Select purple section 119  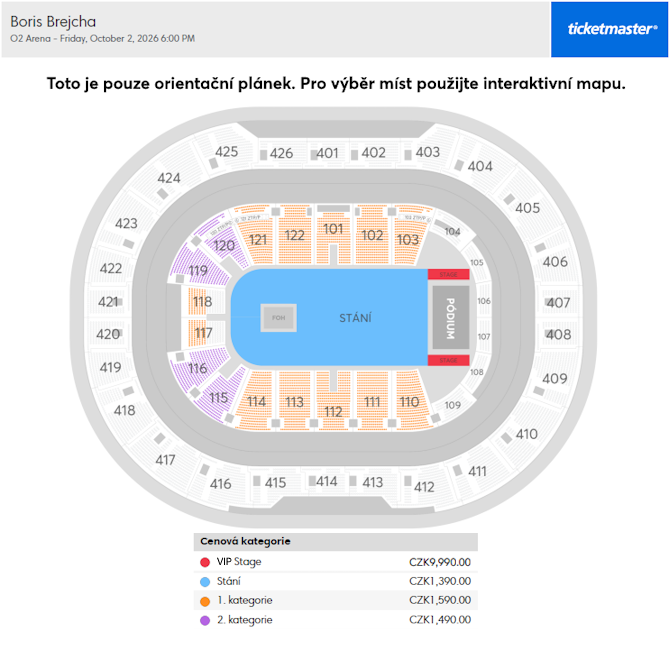pyautogui.click(x=196, y=273)
